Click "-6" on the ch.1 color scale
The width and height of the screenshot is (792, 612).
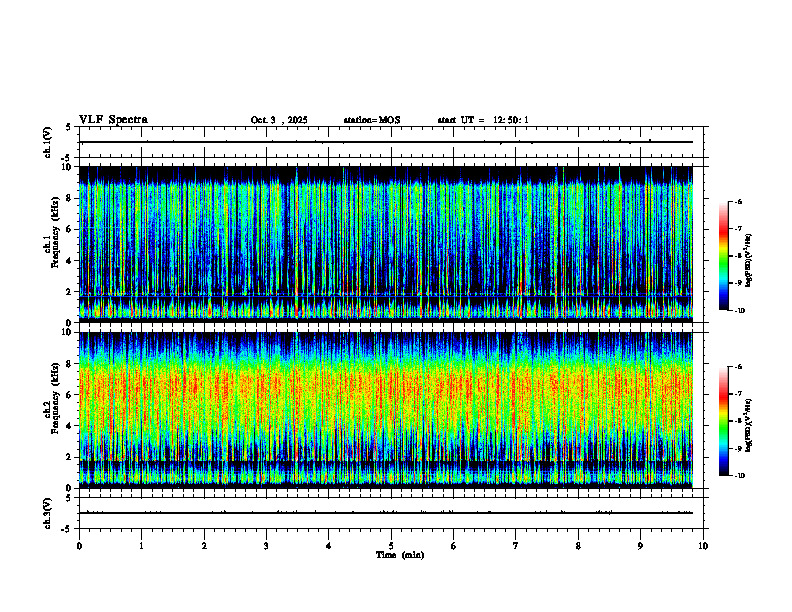(738, 202)
